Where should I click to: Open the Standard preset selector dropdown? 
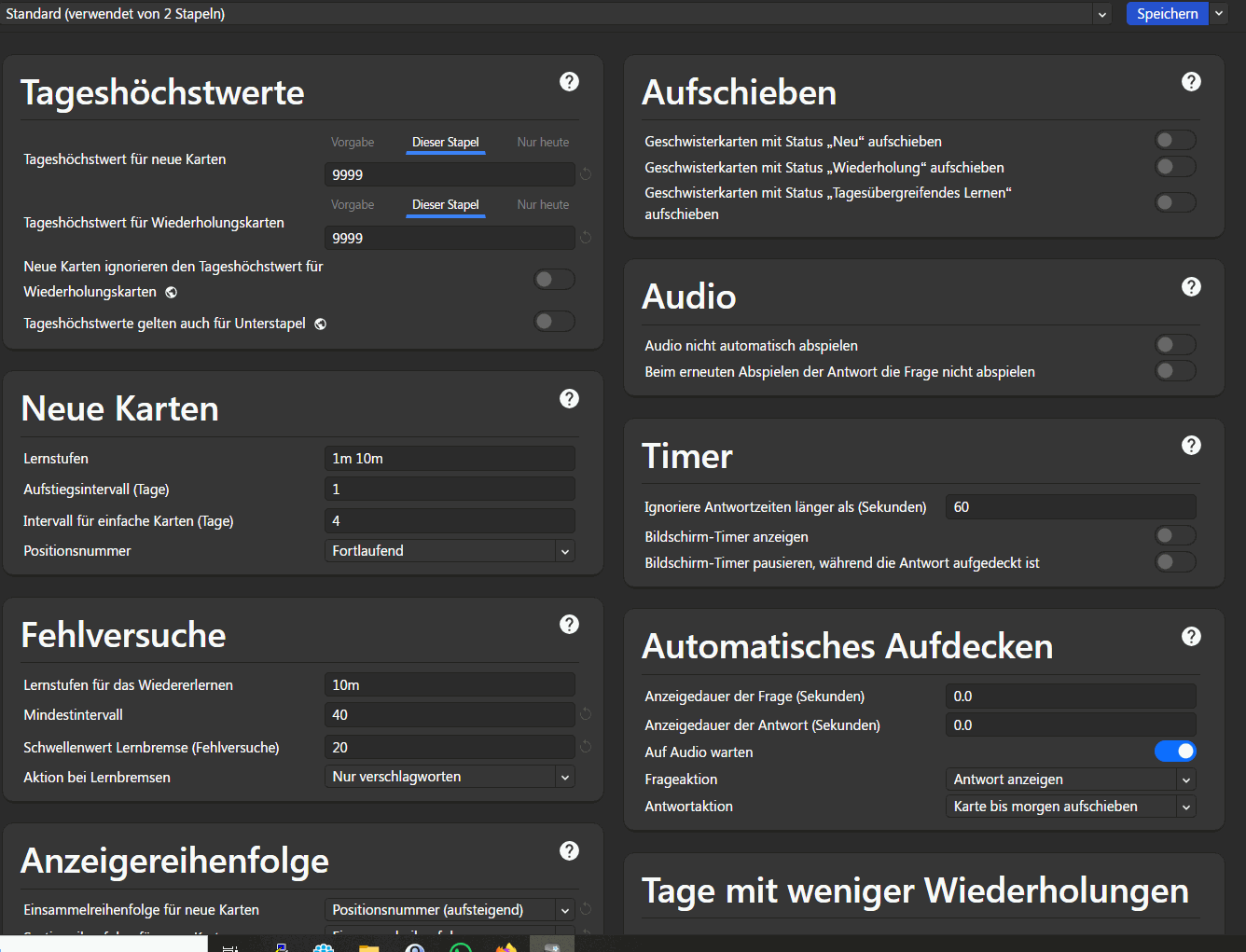coord(556,14)
